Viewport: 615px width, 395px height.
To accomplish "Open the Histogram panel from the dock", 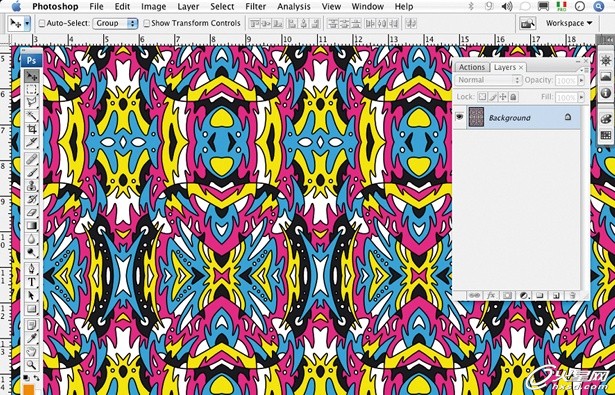I will click(606, 77).
